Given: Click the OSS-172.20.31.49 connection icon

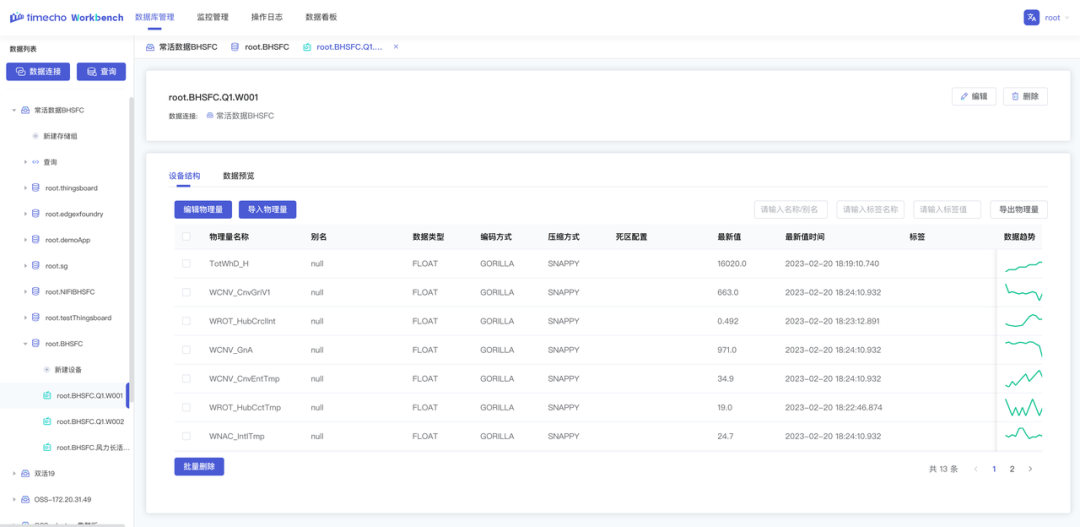Looking at the screenshot, I should coord(25,499).
